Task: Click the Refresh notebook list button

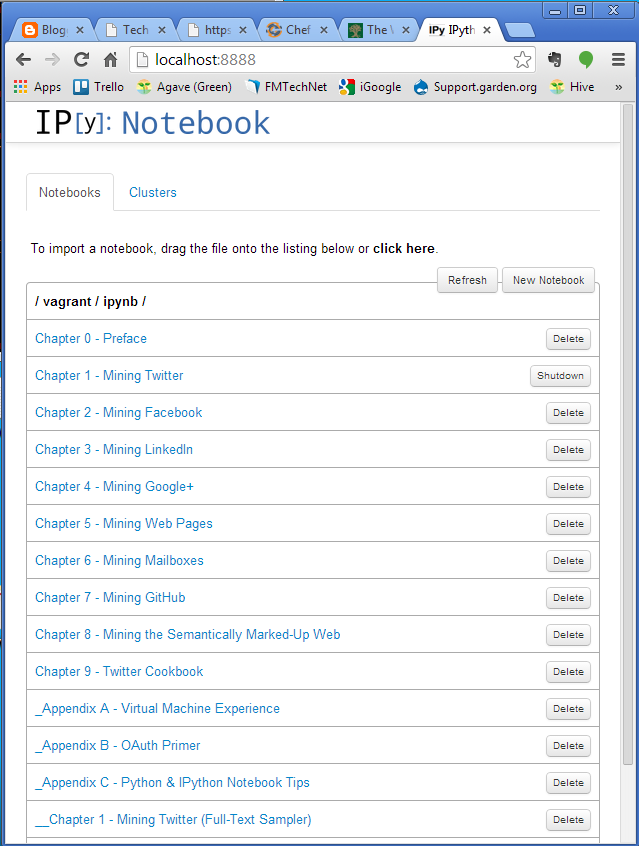Action: 467,280
